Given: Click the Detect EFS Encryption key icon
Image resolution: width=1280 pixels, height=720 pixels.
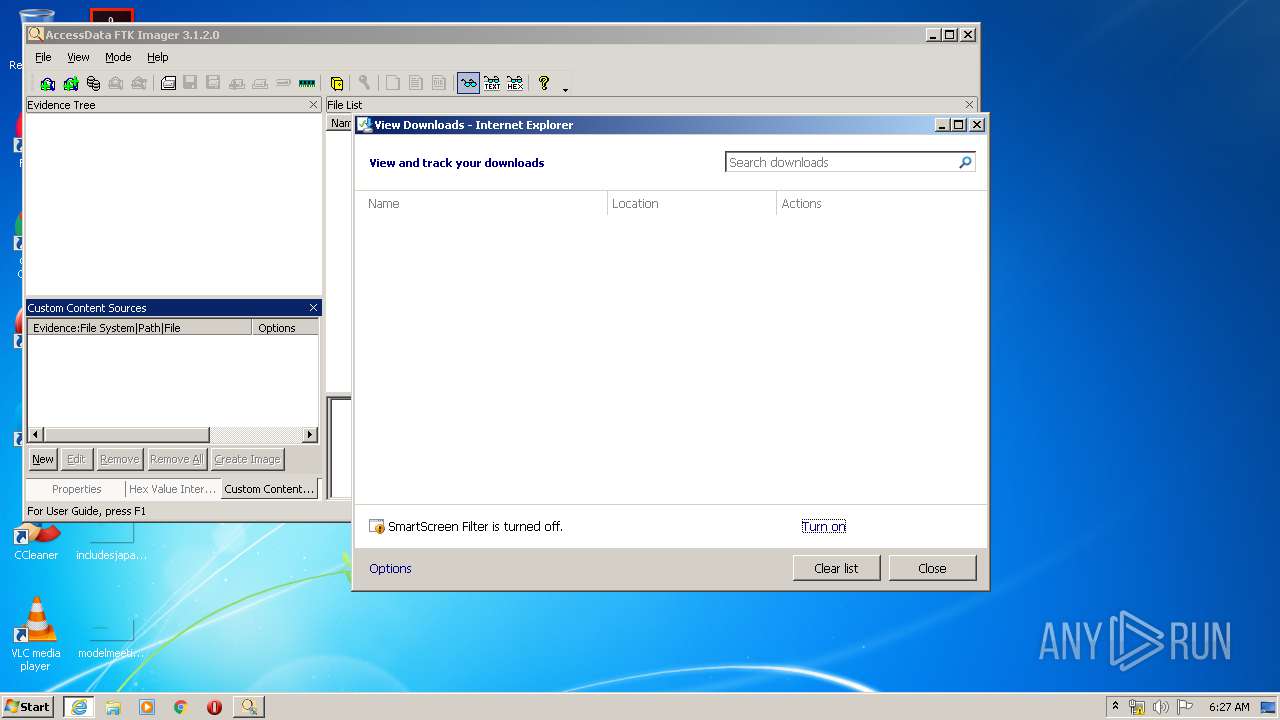Looking at the screenshot, I should click(x=364, y=83).
